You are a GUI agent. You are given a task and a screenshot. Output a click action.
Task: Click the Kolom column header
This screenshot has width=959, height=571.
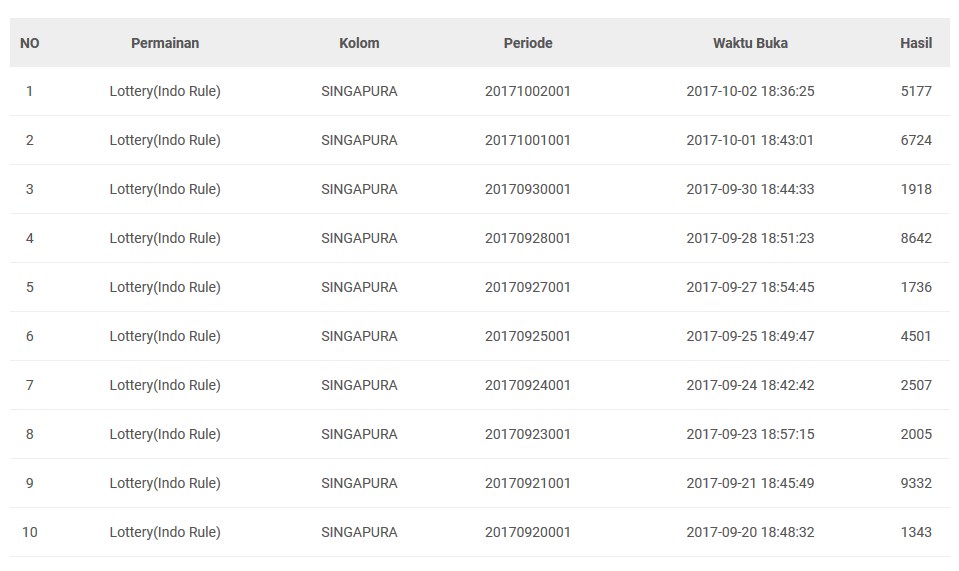359,43
